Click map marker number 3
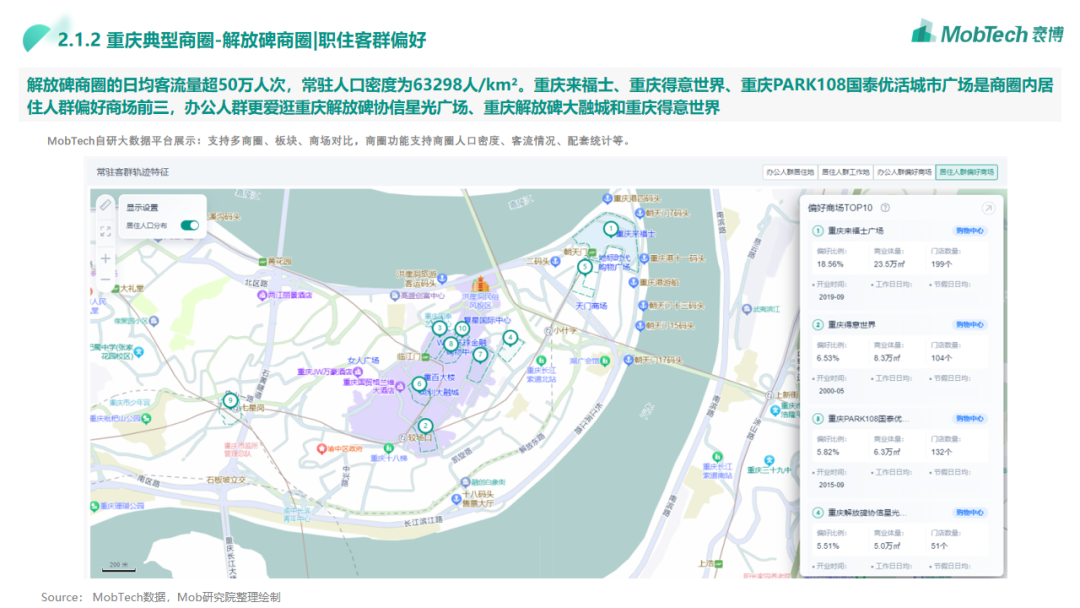The width and height of the screenshot is (1080, 608). point(439,328)
